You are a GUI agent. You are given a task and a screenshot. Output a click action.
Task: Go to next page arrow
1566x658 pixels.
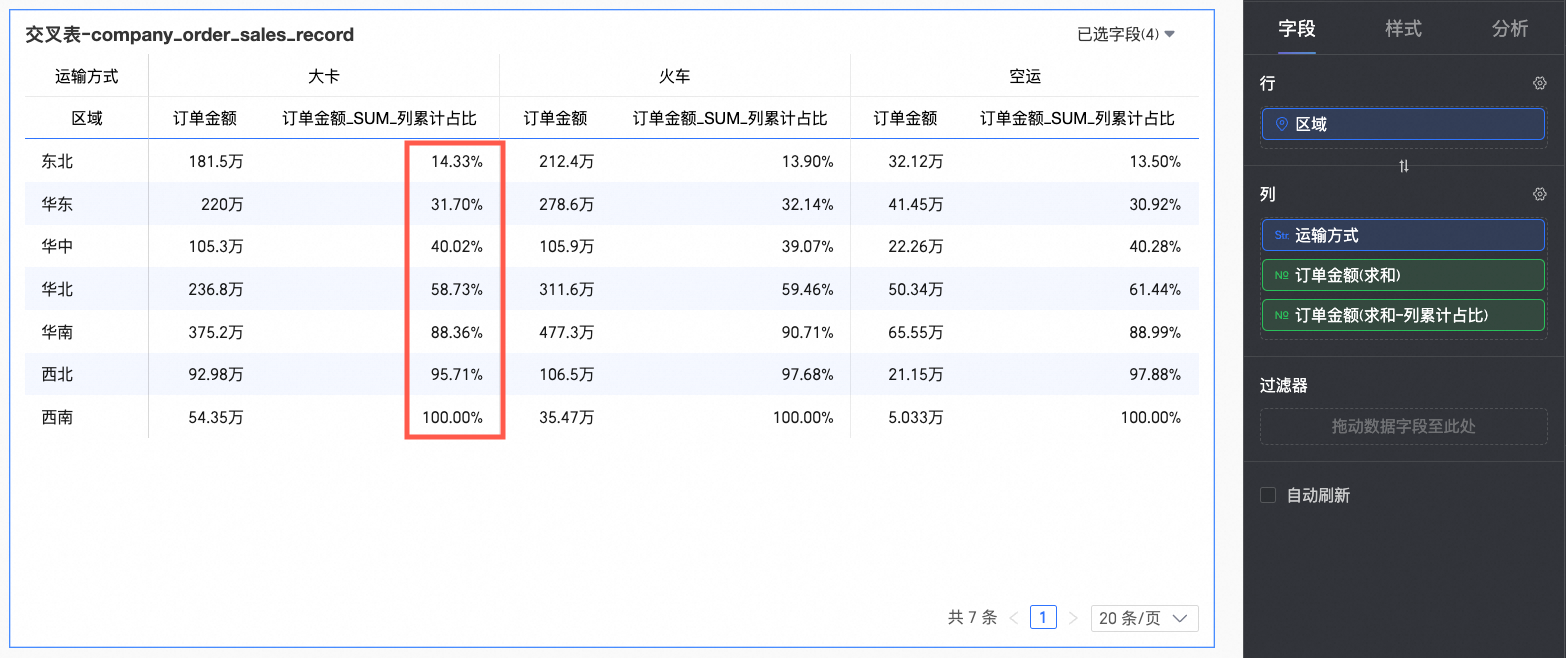(1073, 618)
